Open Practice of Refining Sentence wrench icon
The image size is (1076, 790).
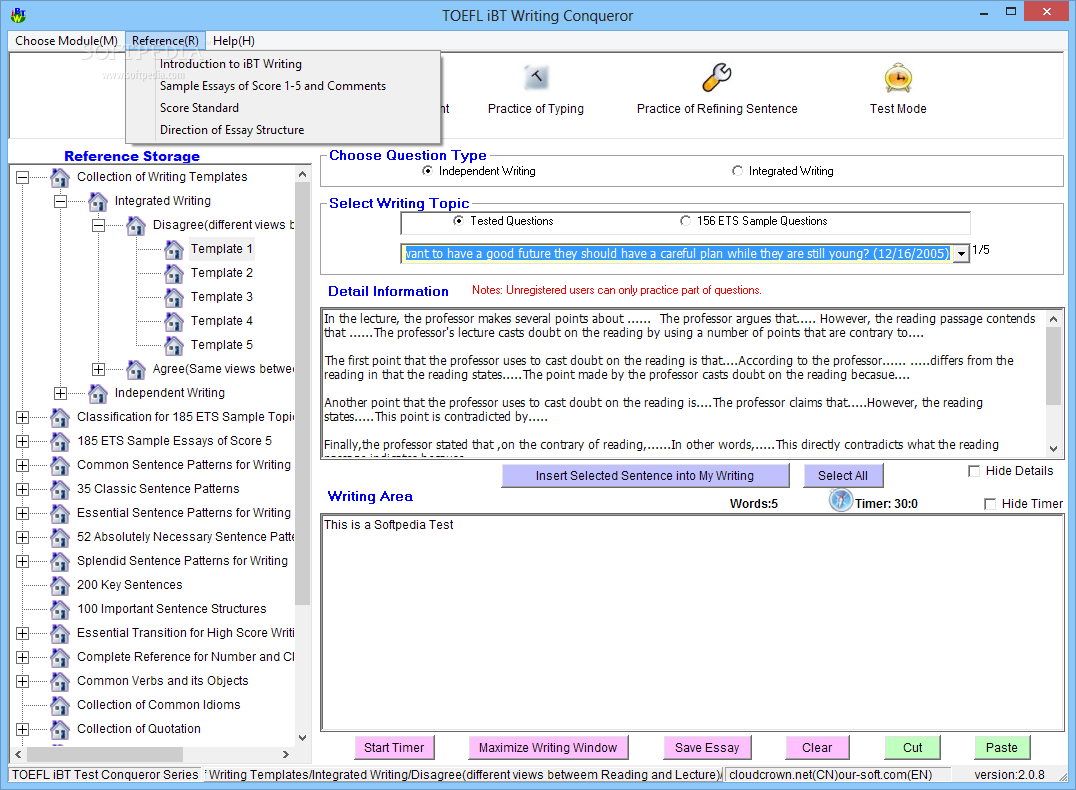pos(716,78)
